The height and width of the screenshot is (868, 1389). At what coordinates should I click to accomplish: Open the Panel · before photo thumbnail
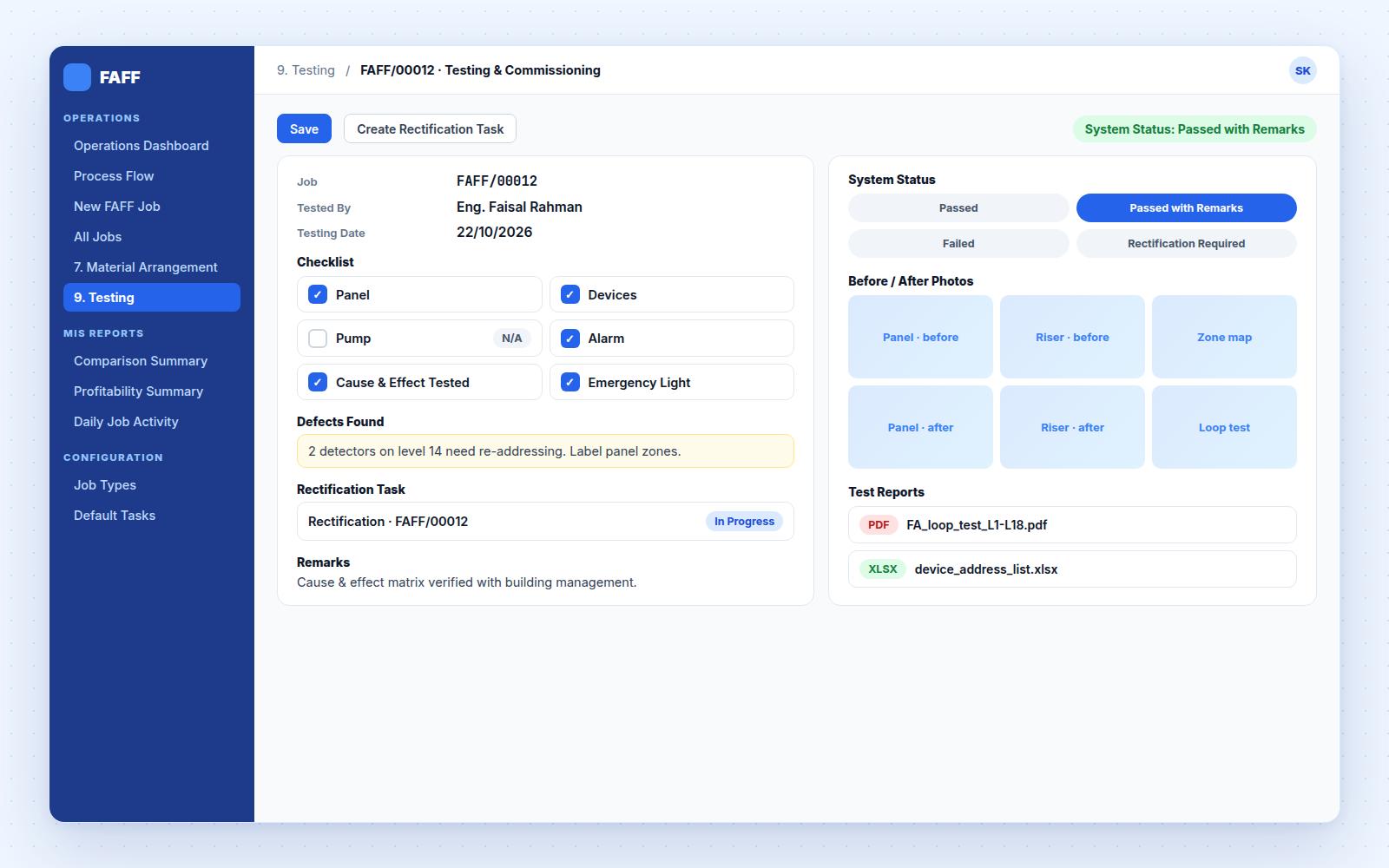(x=920, y=337)
